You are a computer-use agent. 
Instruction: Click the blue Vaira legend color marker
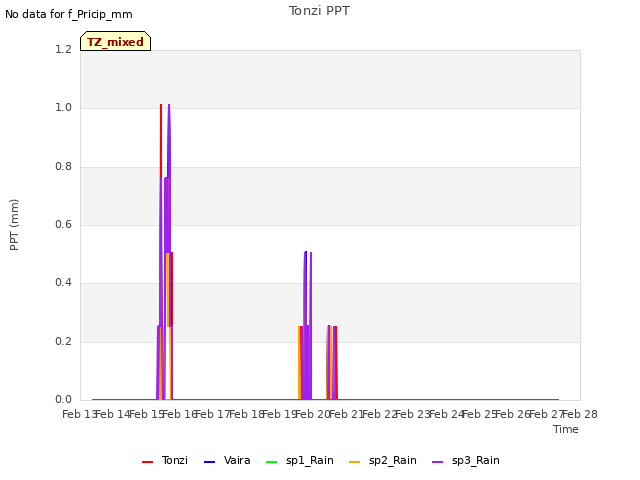(x=209, y=462)
